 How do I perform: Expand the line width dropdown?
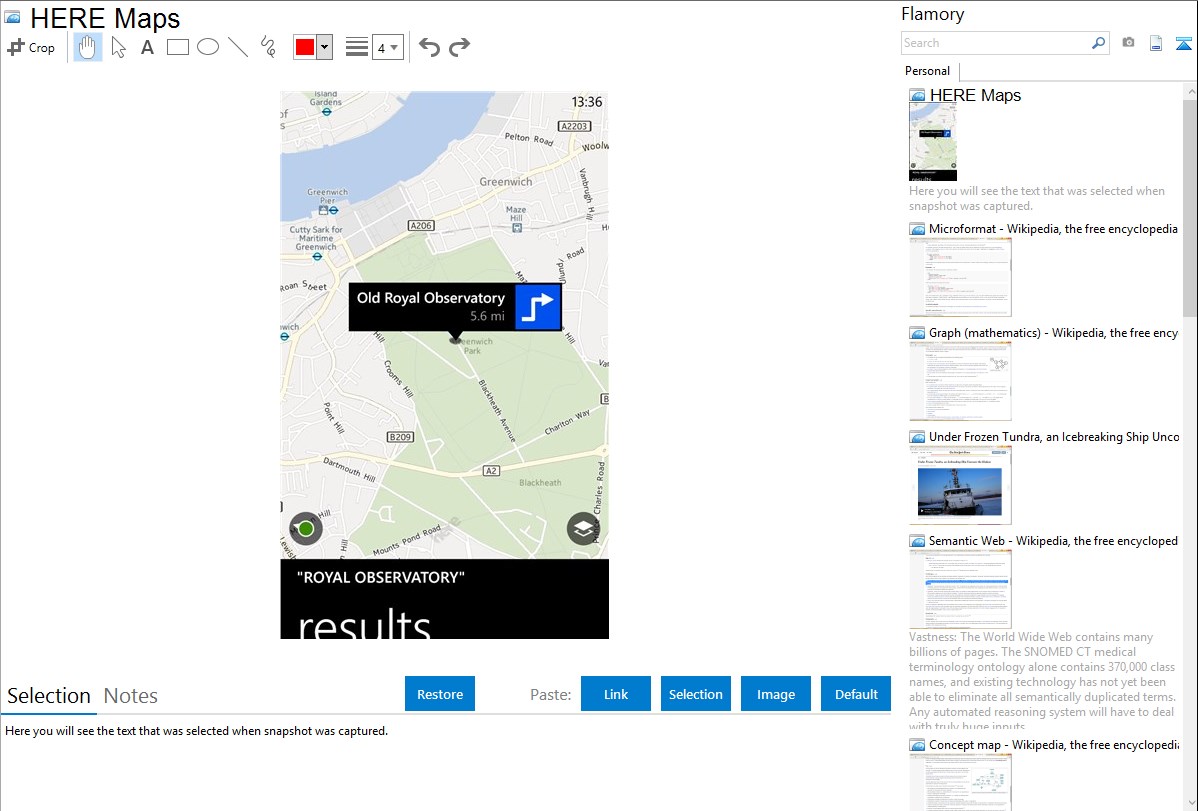tap(387, 47)
